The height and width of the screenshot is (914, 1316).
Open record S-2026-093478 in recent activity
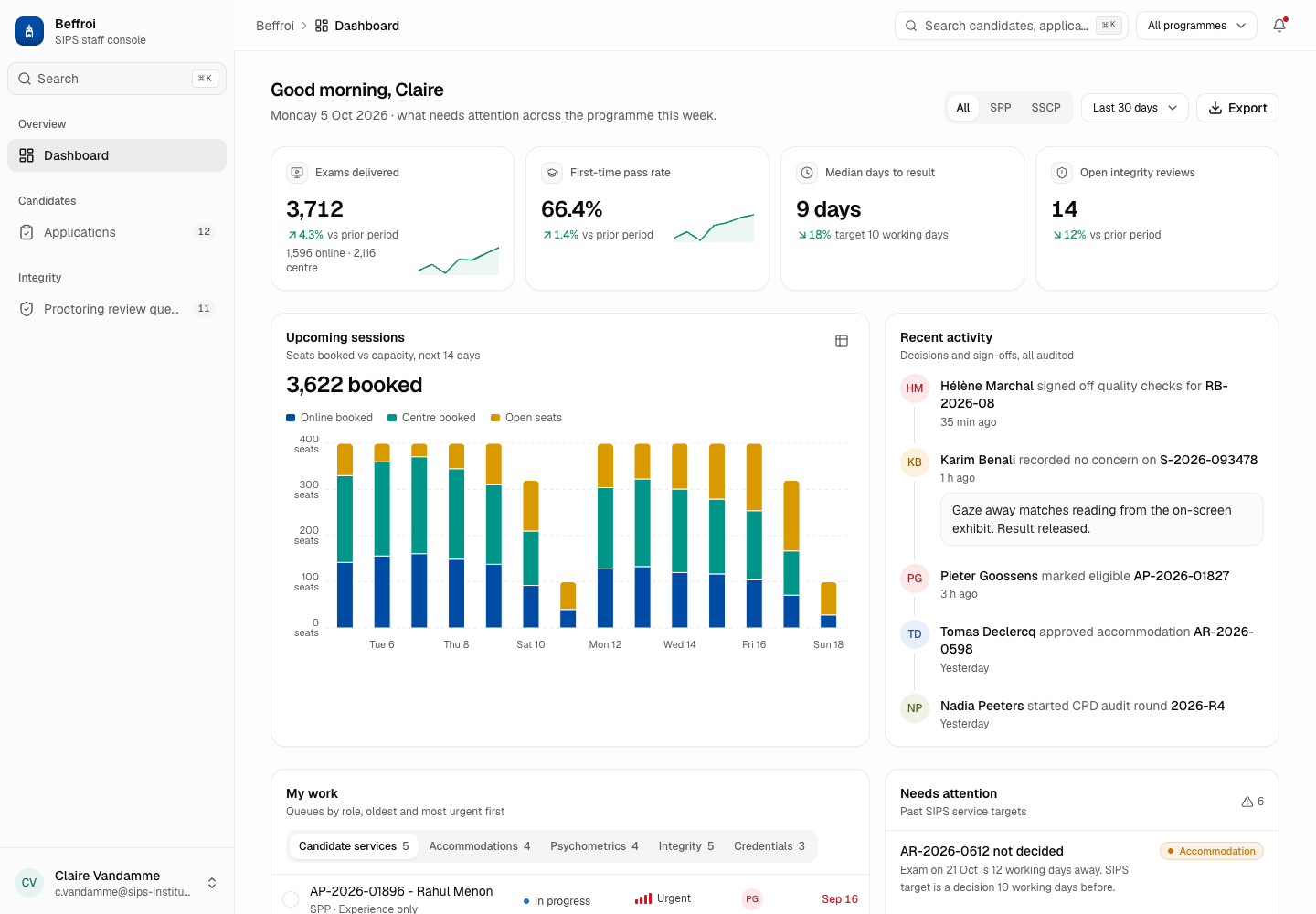pos(1208,460)
